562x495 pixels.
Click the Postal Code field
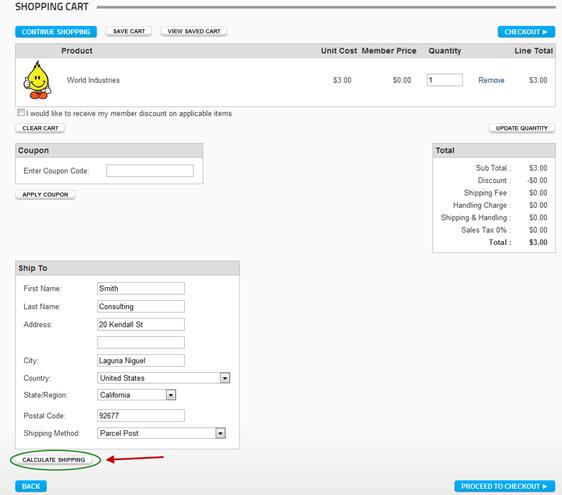coord(141,415)
